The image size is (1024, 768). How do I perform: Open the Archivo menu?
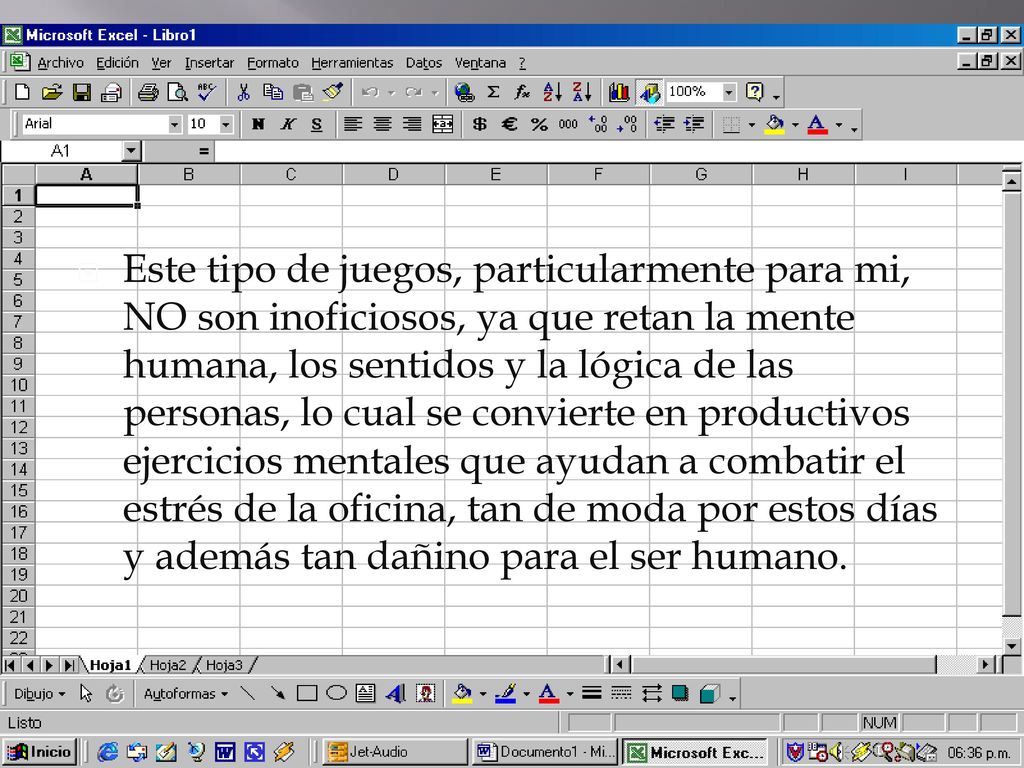pyautogui.click(x=61, y=63)
